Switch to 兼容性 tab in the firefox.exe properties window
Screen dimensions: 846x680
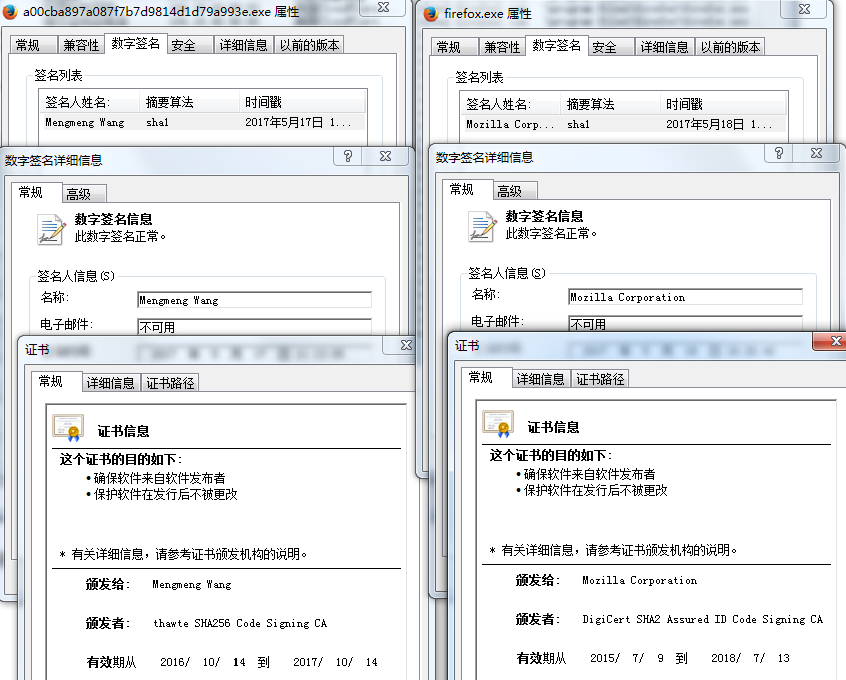point(502,47)
